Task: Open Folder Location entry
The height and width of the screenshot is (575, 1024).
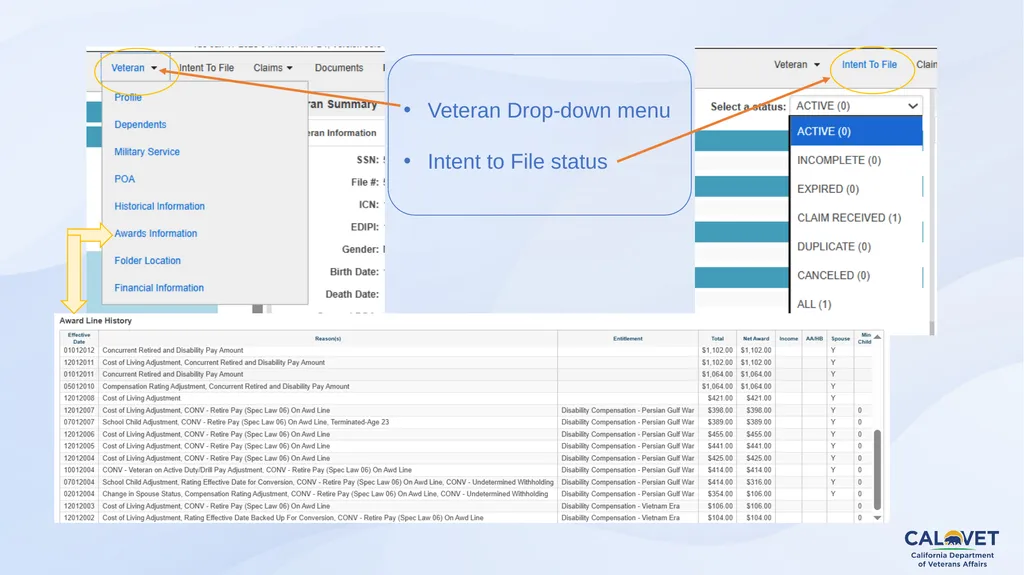Action: click(148, 261)
